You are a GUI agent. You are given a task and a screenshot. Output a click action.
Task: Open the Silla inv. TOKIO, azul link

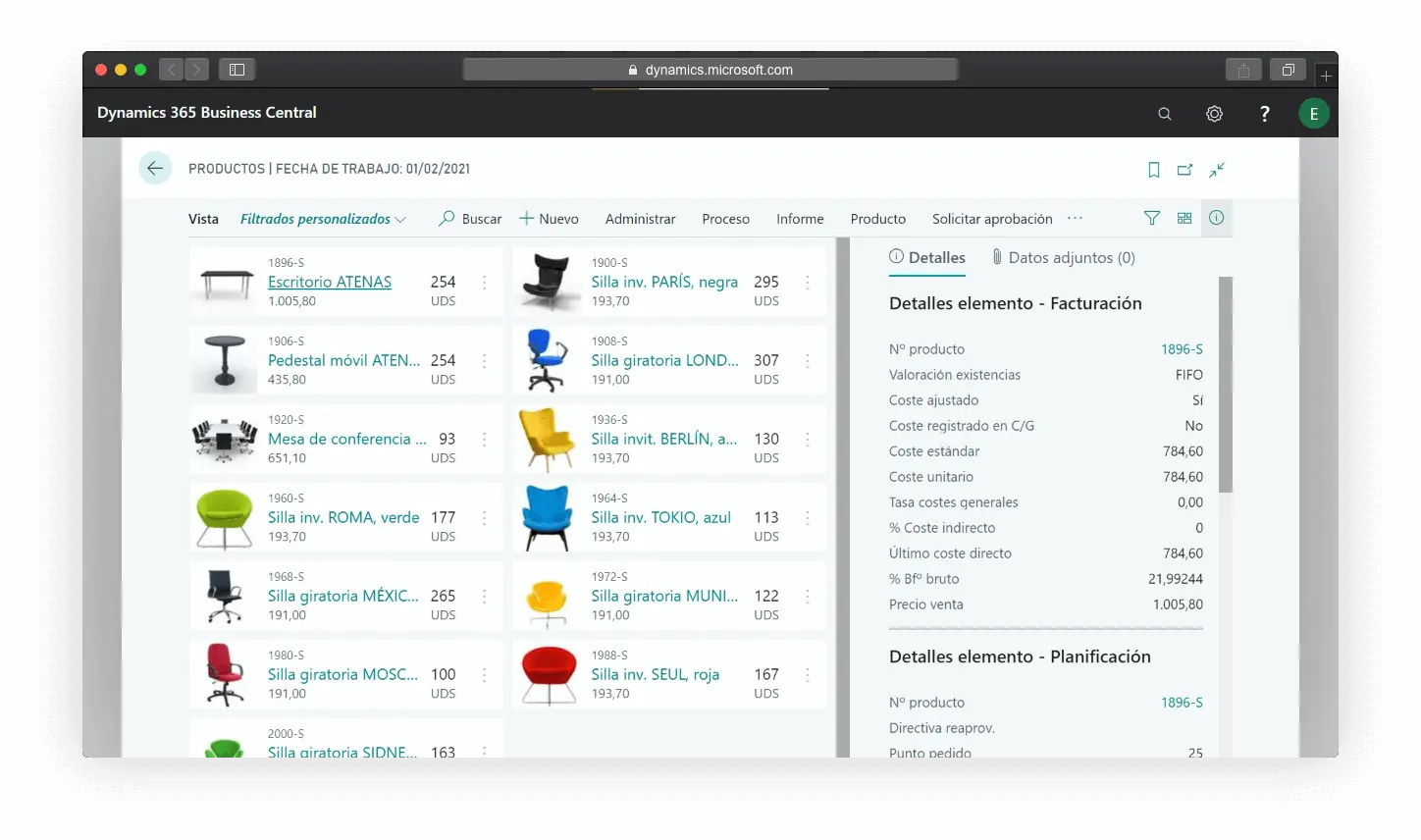(660, 517)
